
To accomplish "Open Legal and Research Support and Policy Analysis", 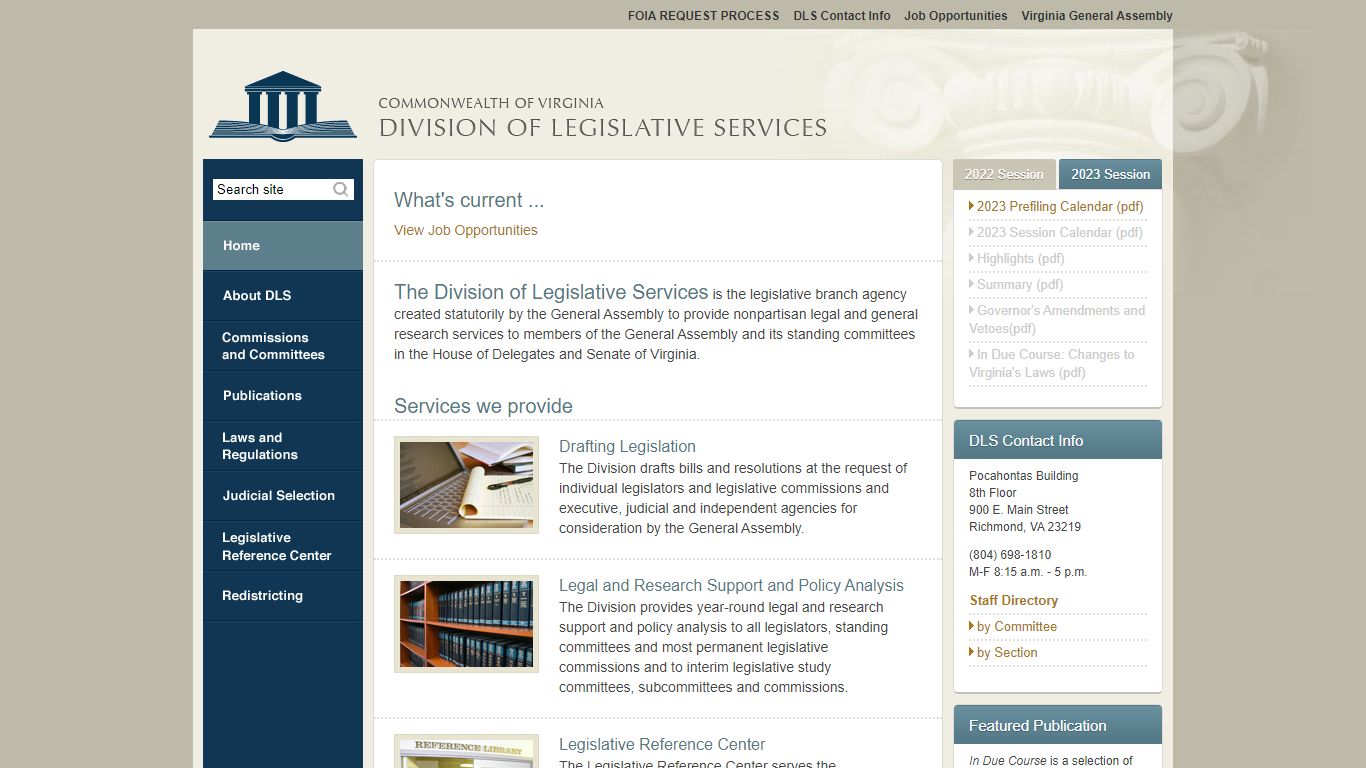I will [x=731, y=585].
